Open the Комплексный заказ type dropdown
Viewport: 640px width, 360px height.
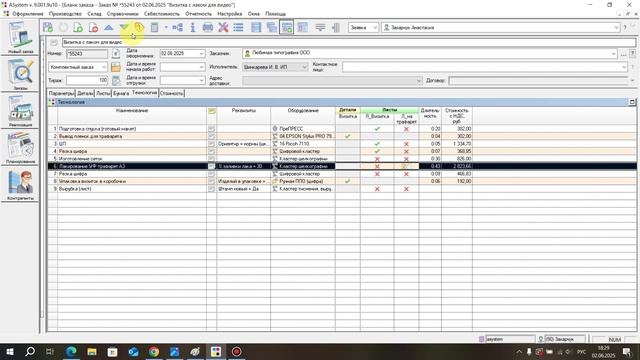pos(104,67)
